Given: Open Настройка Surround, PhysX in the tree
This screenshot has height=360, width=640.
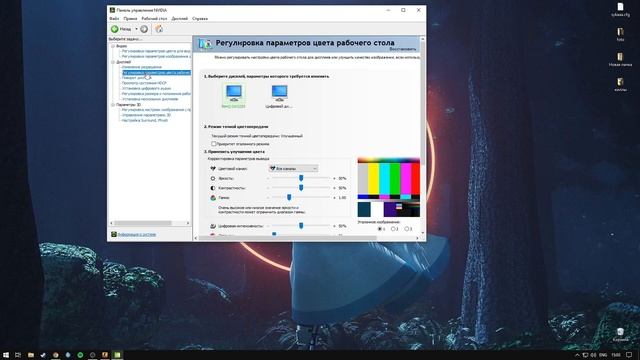Looking at the screenshot, I should pos(144,120).
